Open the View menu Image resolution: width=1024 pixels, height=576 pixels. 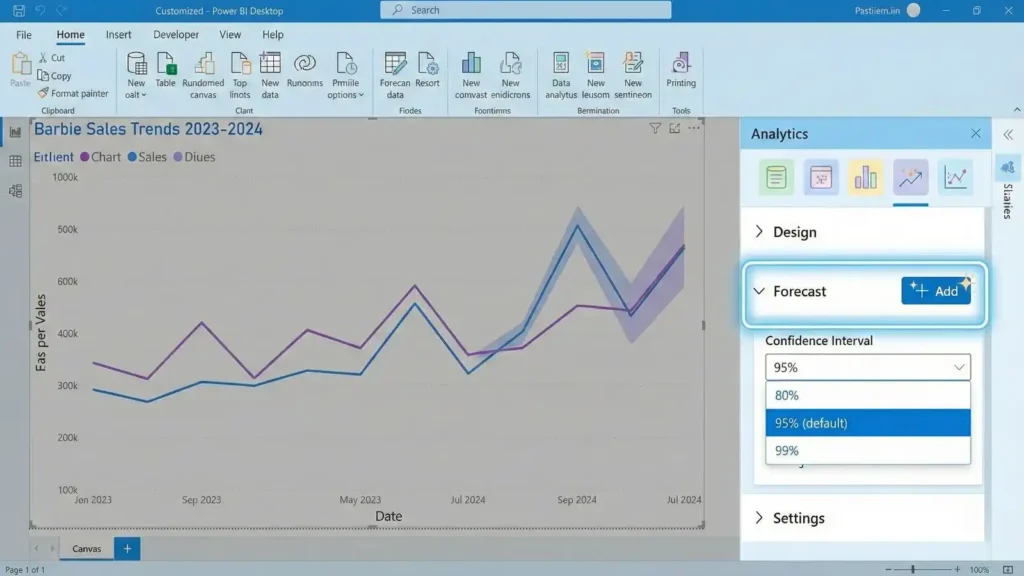click(230, 34)
